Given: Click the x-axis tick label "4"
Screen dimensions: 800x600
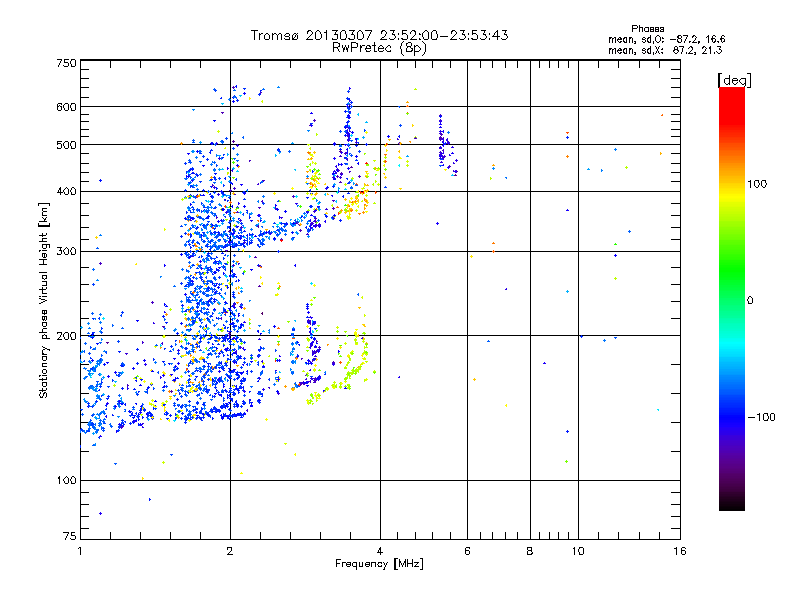Looking at the screenshot, I should click(380, 551).
